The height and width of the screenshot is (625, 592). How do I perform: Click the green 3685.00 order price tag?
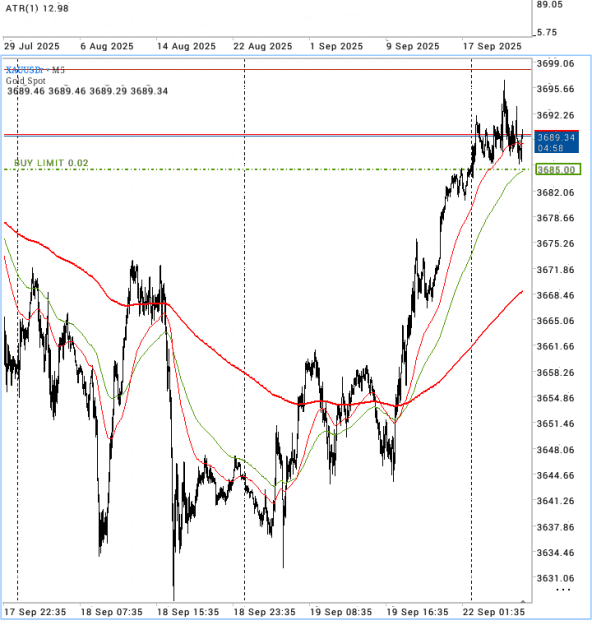click(x=559, y=170)
